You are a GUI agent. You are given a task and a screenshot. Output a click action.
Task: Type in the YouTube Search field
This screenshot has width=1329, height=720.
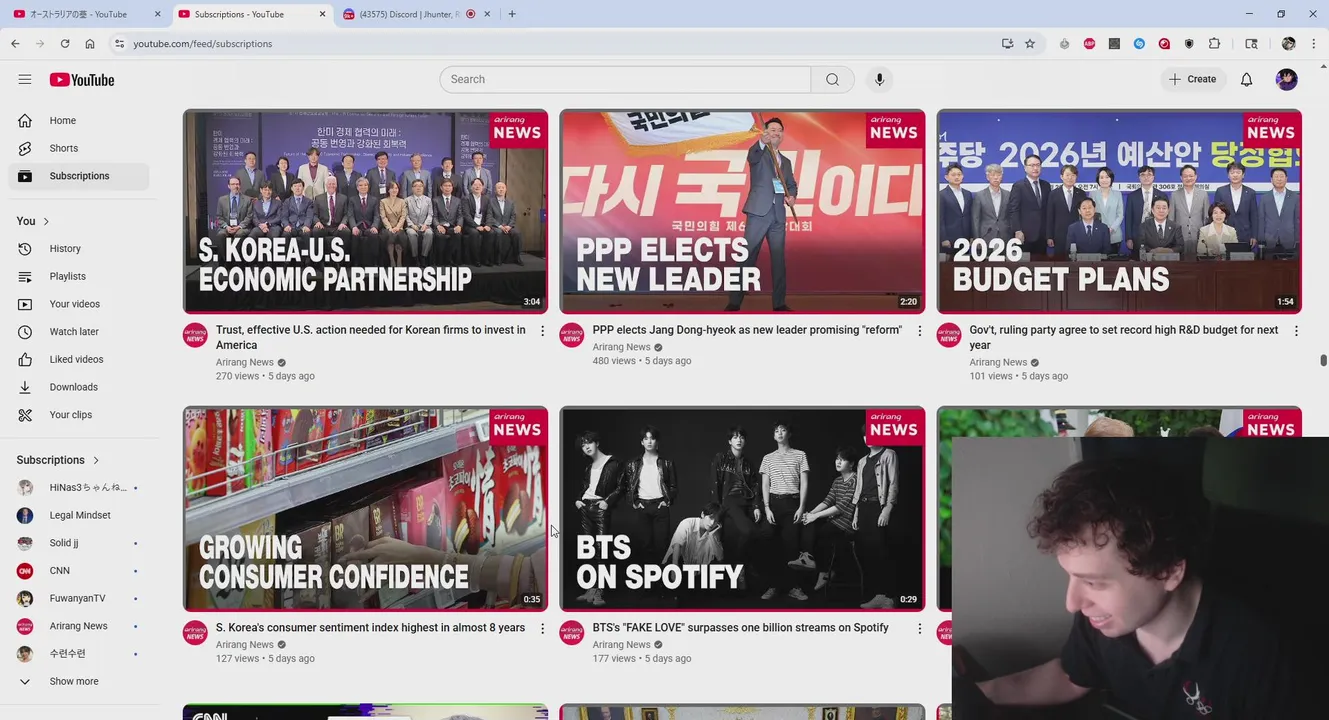(x=625, y=79)
